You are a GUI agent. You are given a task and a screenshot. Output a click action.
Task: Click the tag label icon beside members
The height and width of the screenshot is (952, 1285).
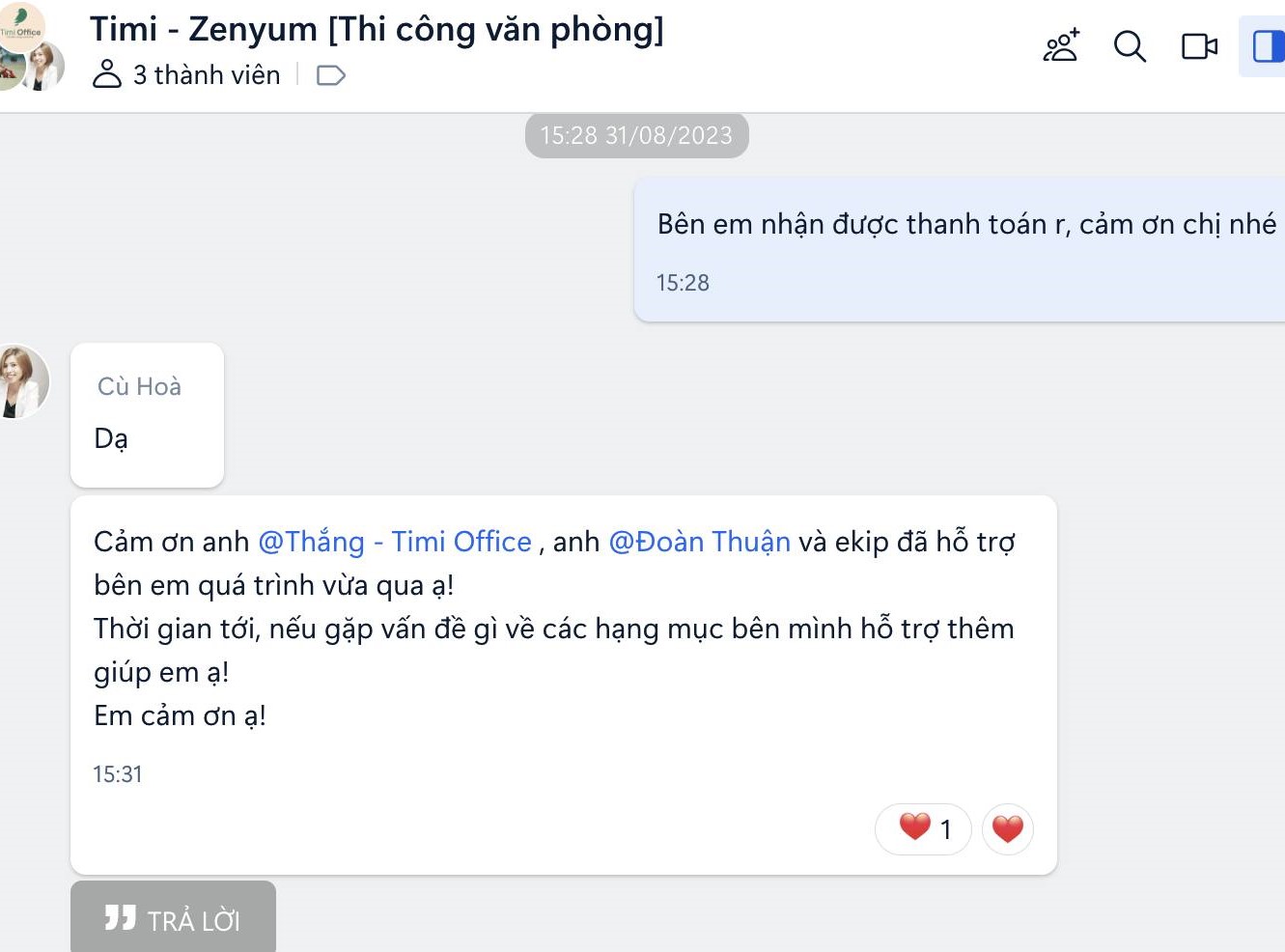tap(331, 75)
